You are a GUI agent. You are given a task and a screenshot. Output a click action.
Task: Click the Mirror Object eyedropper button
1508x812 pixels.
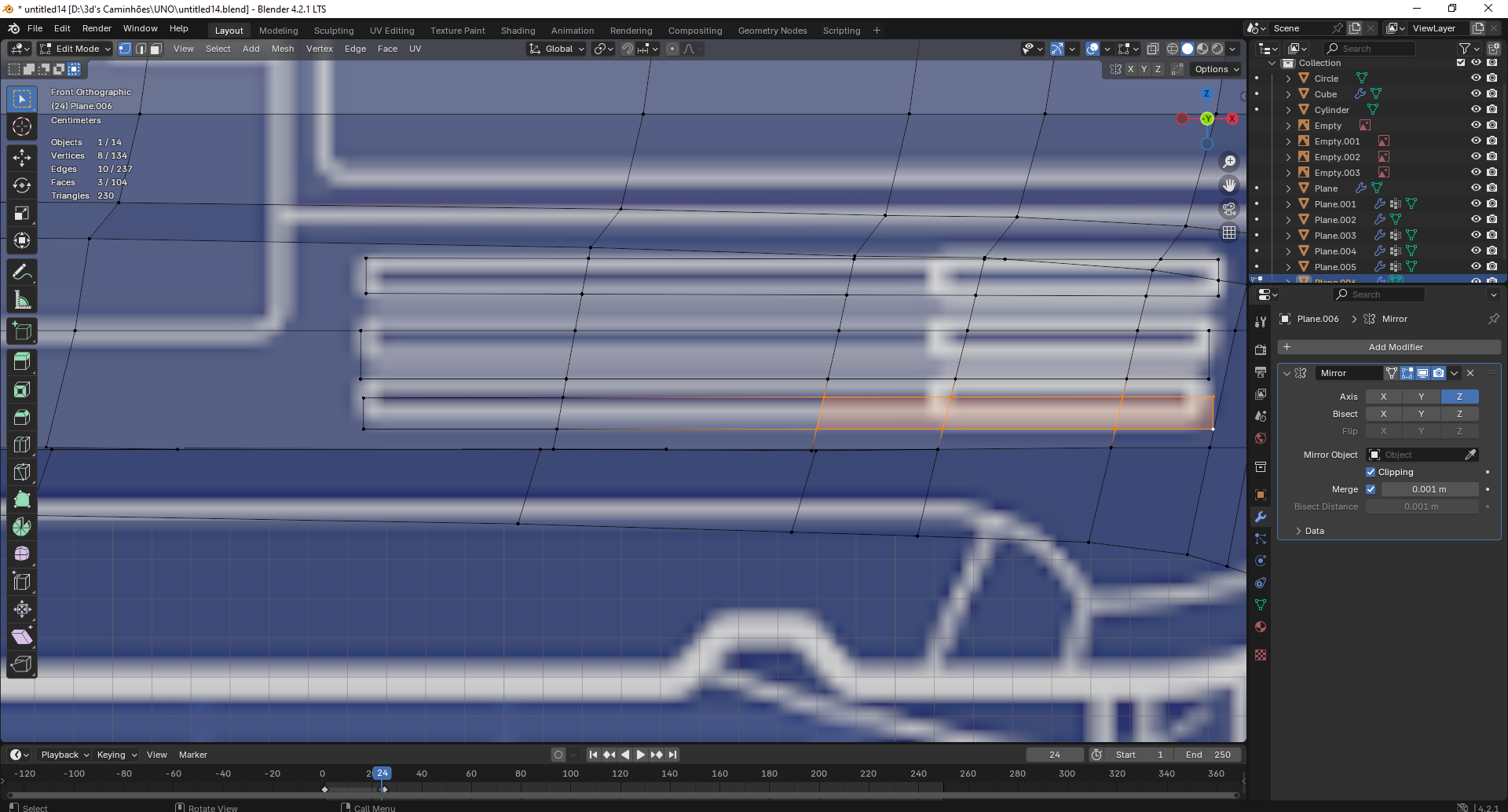point(1470,455)
